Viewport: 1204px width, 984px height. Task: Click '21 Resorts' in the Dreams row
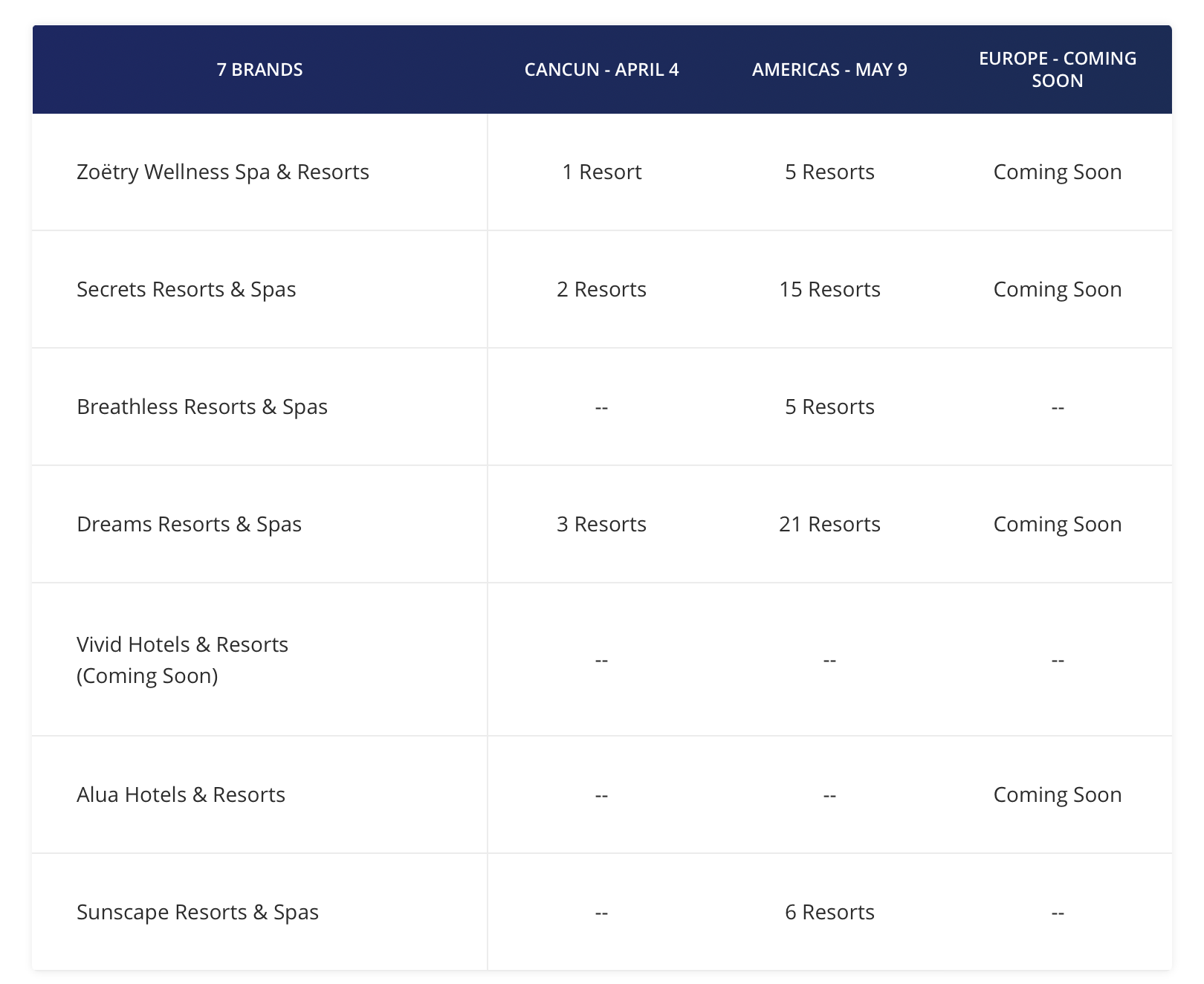[x=829, y=525]
